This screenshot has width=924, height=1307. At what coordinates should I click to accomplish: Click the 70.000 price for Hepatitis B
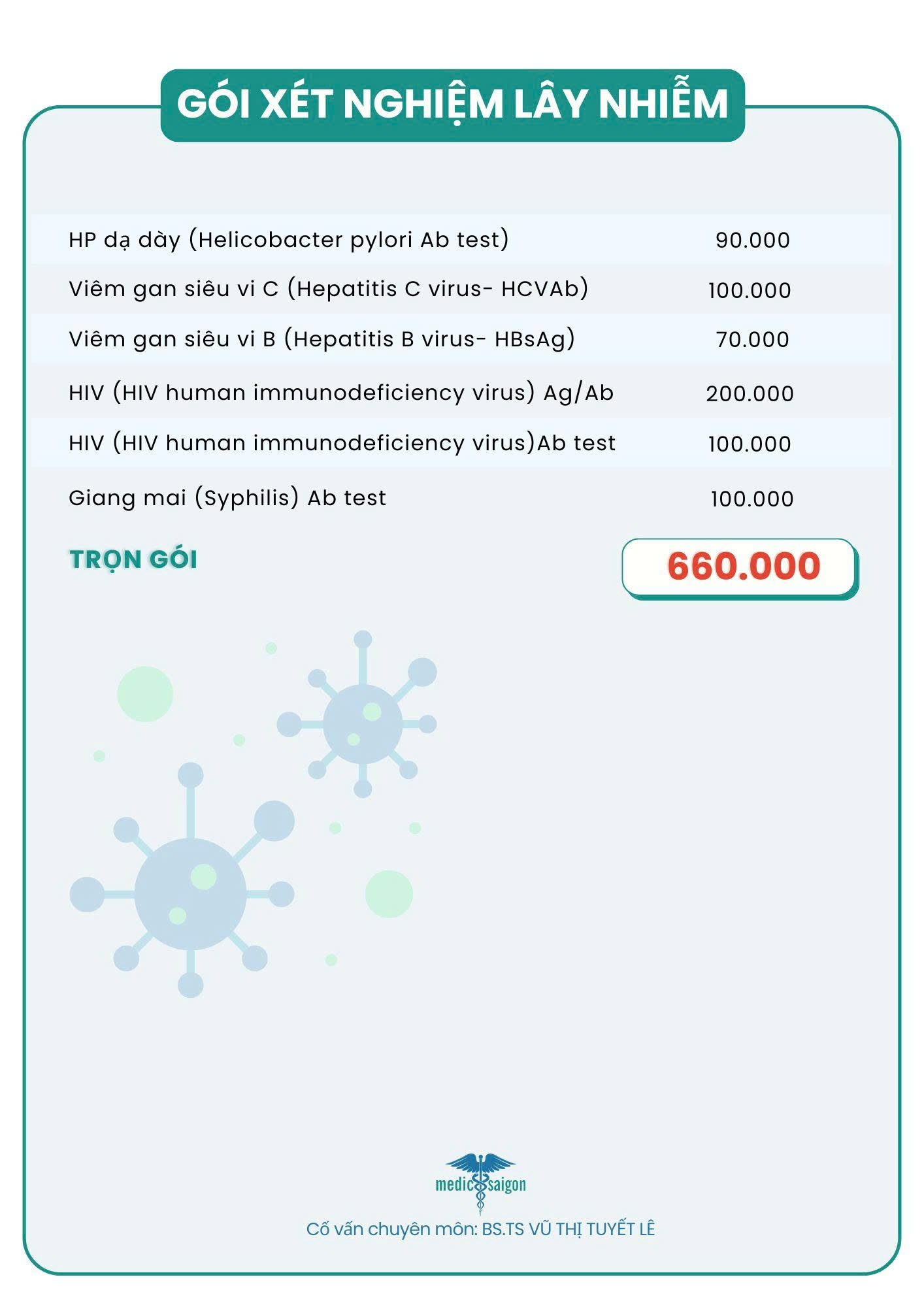point(752,340)
